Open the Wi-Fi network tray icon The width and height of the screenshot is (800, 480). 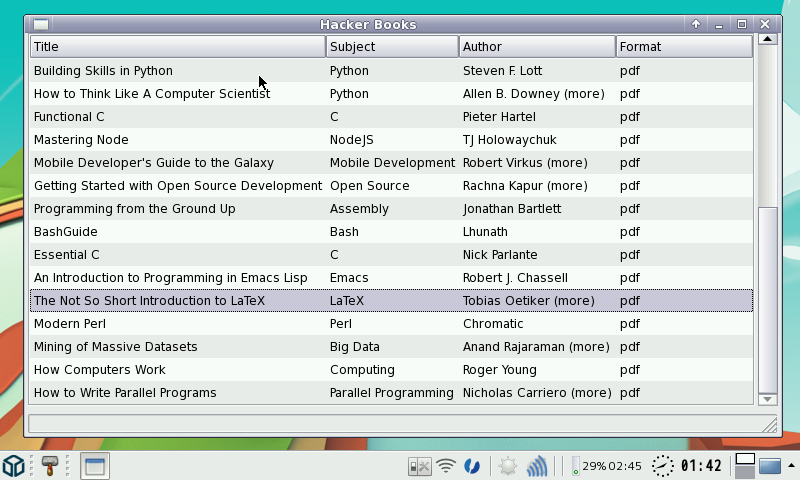click(446, 466)
